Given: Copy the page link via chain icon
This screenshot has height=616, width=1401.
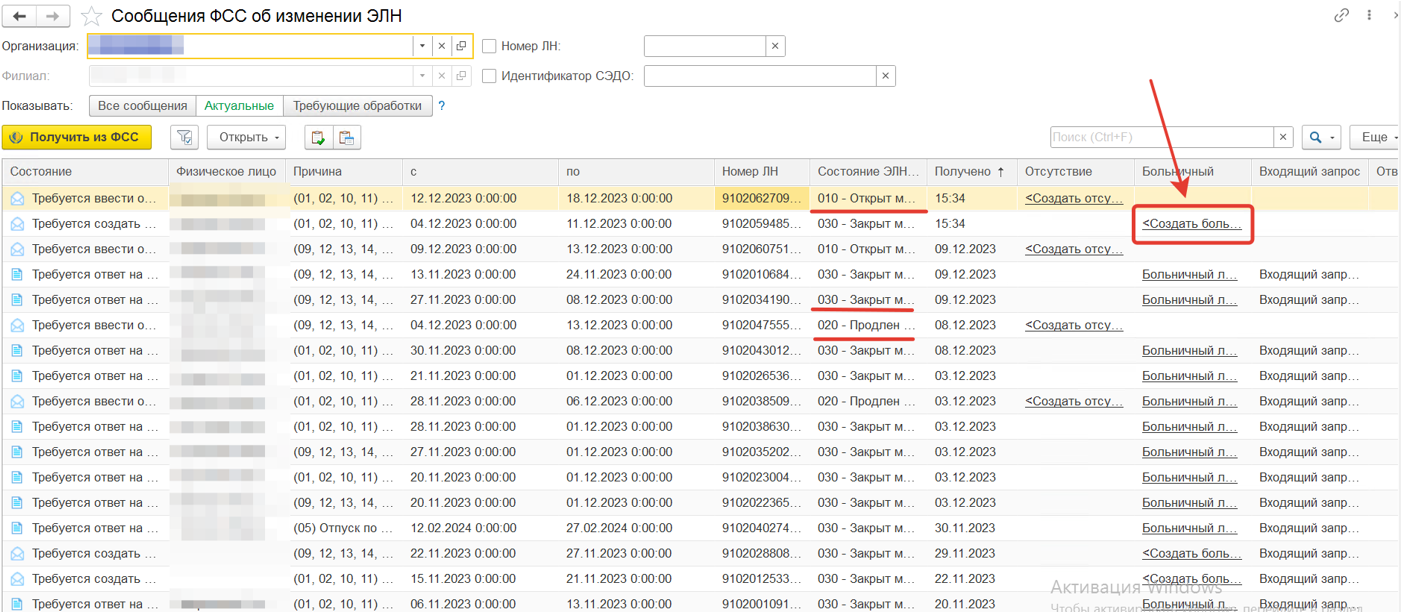Looking at the screenshot, I should tap(1342, 16).
